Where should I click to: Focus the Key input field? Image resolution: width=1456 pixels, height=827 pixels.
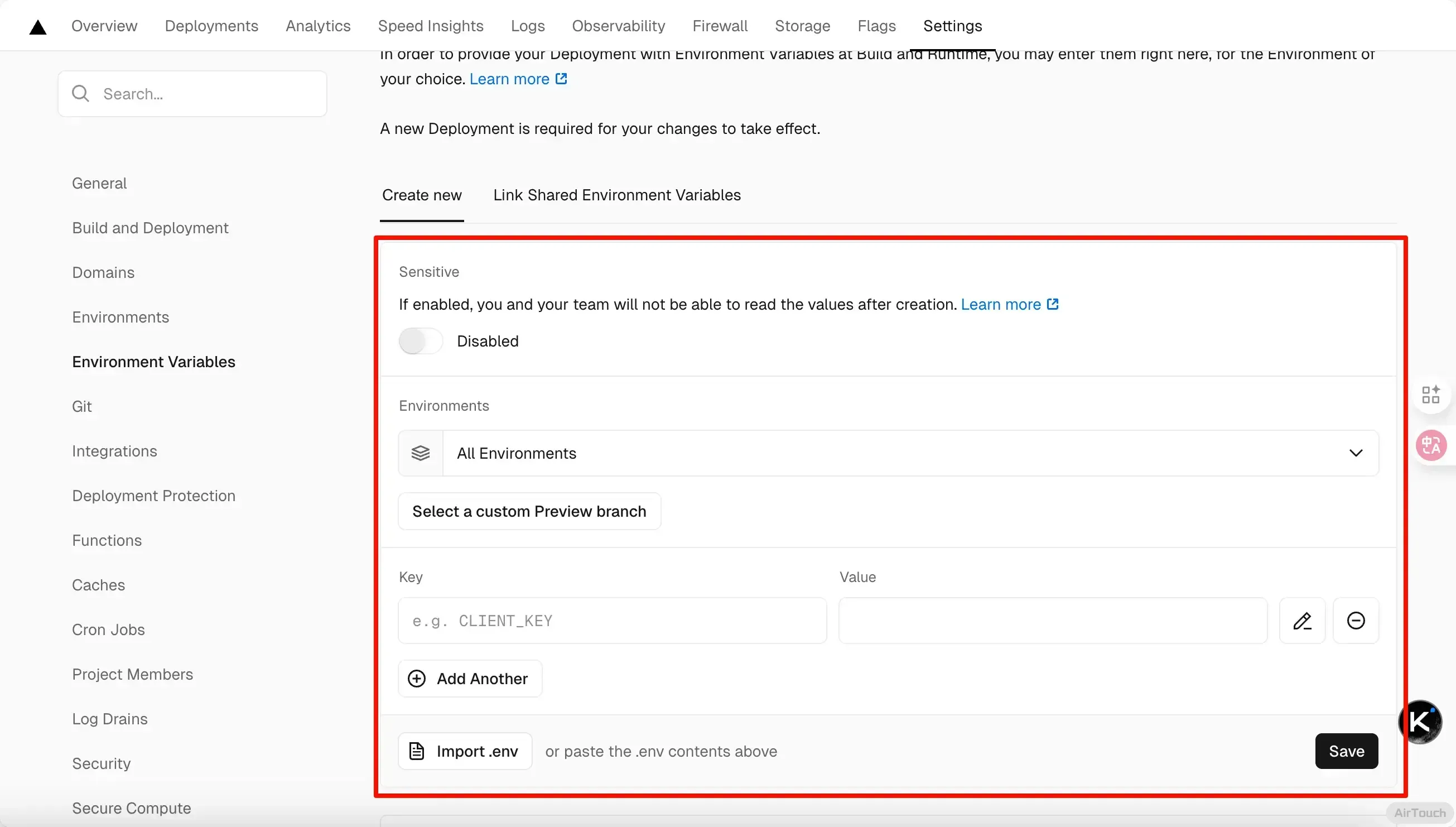point(612,621)
